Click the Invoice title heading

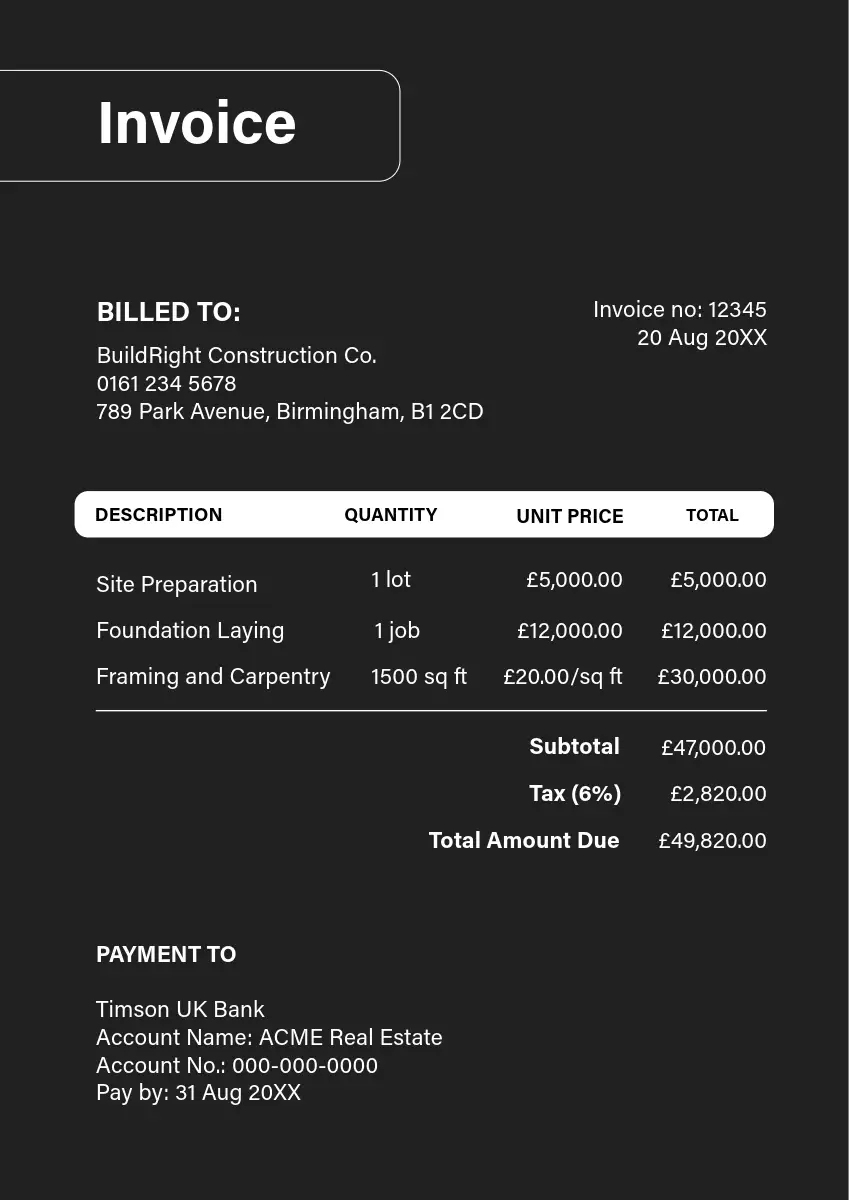coord(197,124)
